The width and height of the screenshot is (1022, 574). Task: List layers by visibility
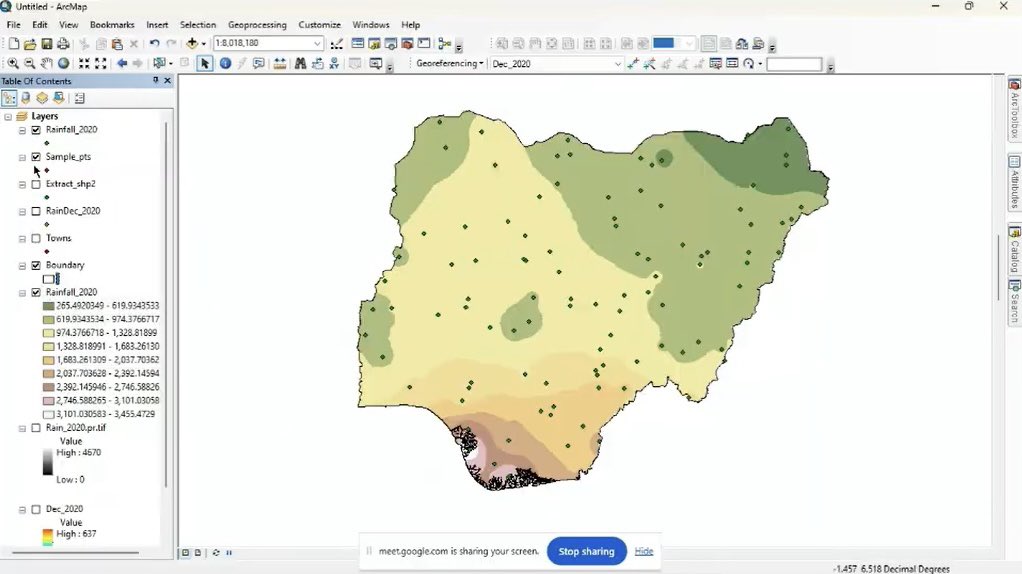point(42,98)
